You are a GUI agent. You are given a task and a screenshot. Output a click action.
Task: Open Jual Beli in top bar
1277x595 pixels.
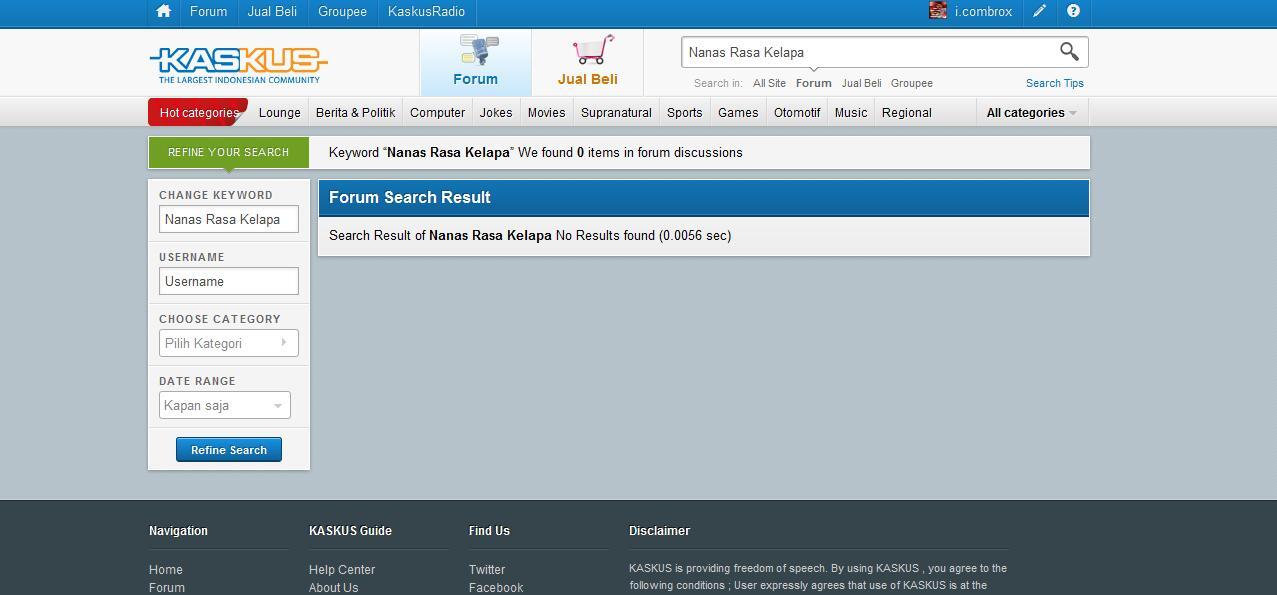pyautogui.click(x=272, y=12)
